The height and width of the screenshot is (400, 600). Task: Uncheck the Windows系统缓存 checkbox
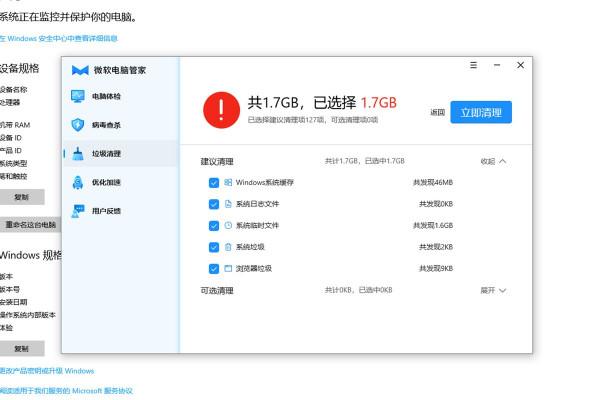click(x=214, y=183)
